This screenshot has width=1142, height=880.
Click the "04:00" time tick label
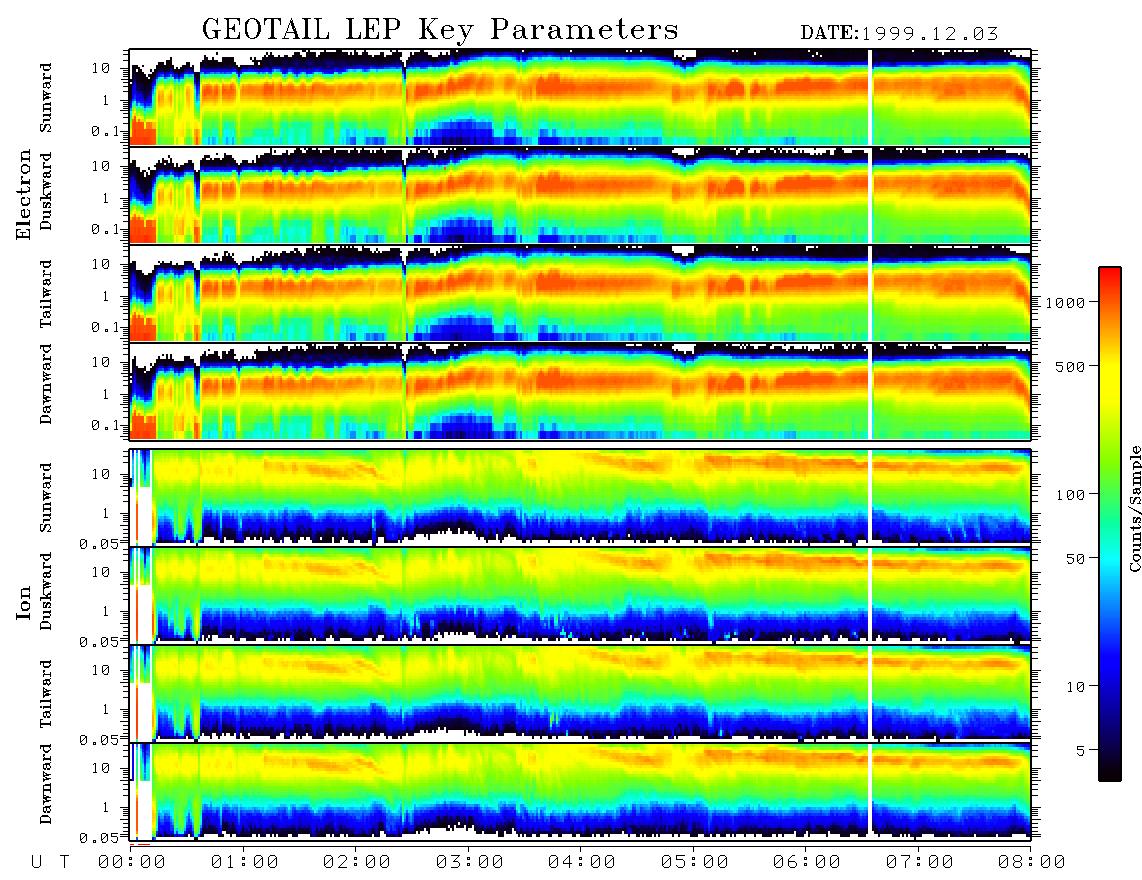click(x=582, y=863)
